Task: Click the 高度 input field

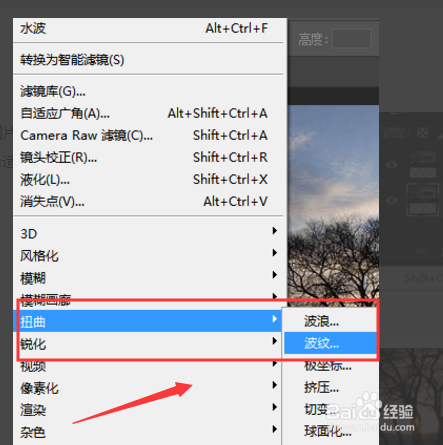Action: click(x=352, y=39)
